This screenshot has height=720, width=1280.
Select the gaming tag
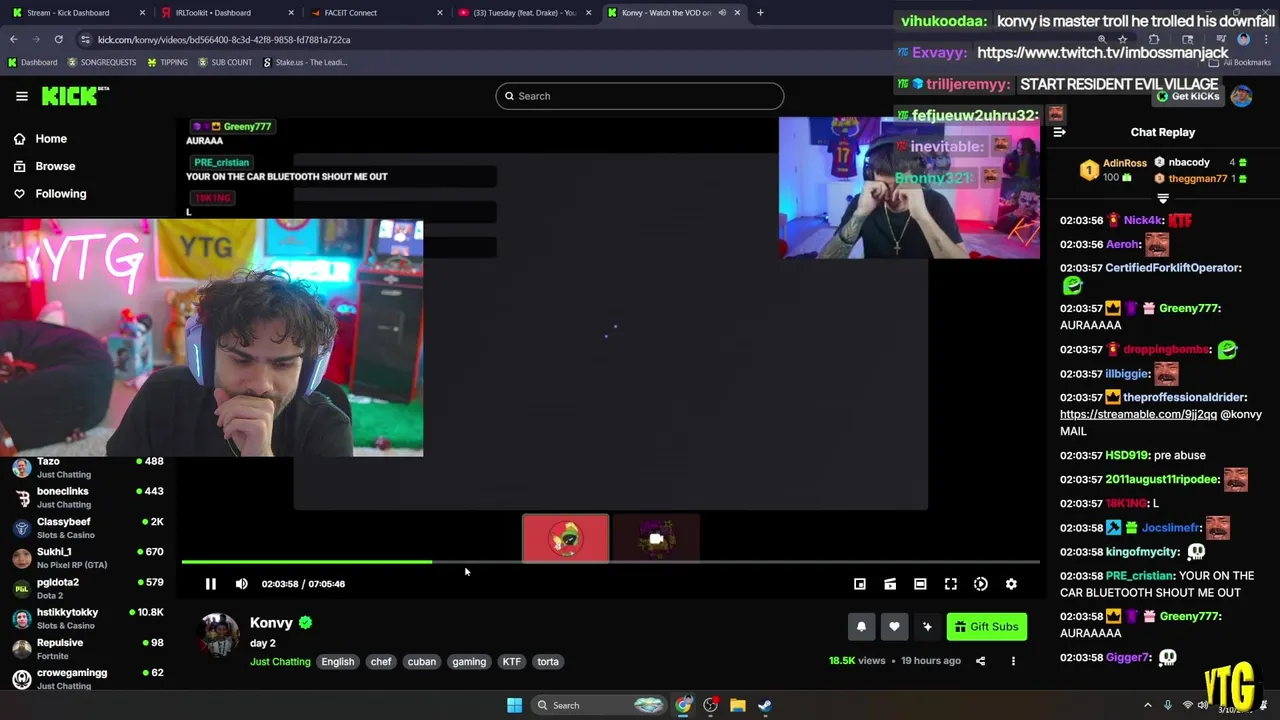tap(469, 662)
